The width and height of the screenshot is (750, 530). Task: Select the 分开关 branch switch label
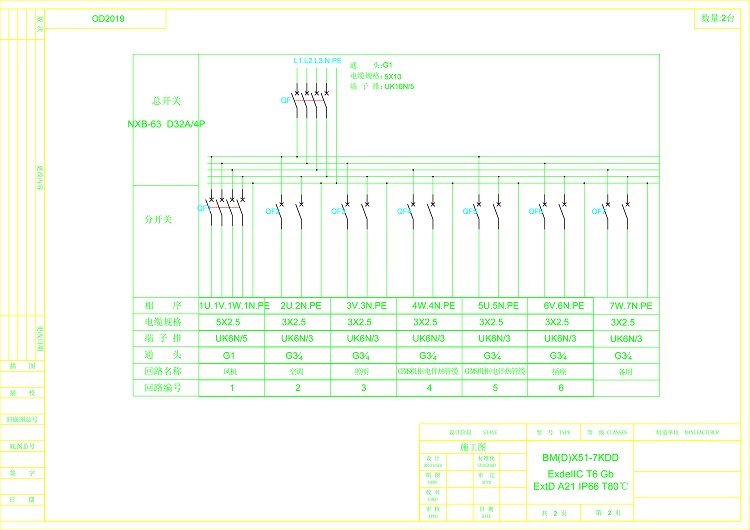point(158,219)
